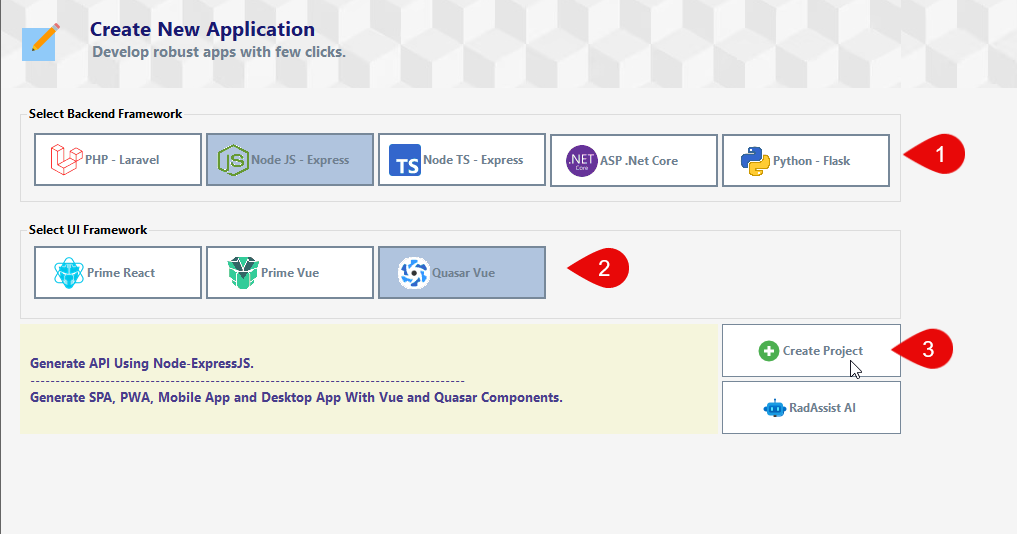Click the Prime Vue green logo

tap(243, 273)
